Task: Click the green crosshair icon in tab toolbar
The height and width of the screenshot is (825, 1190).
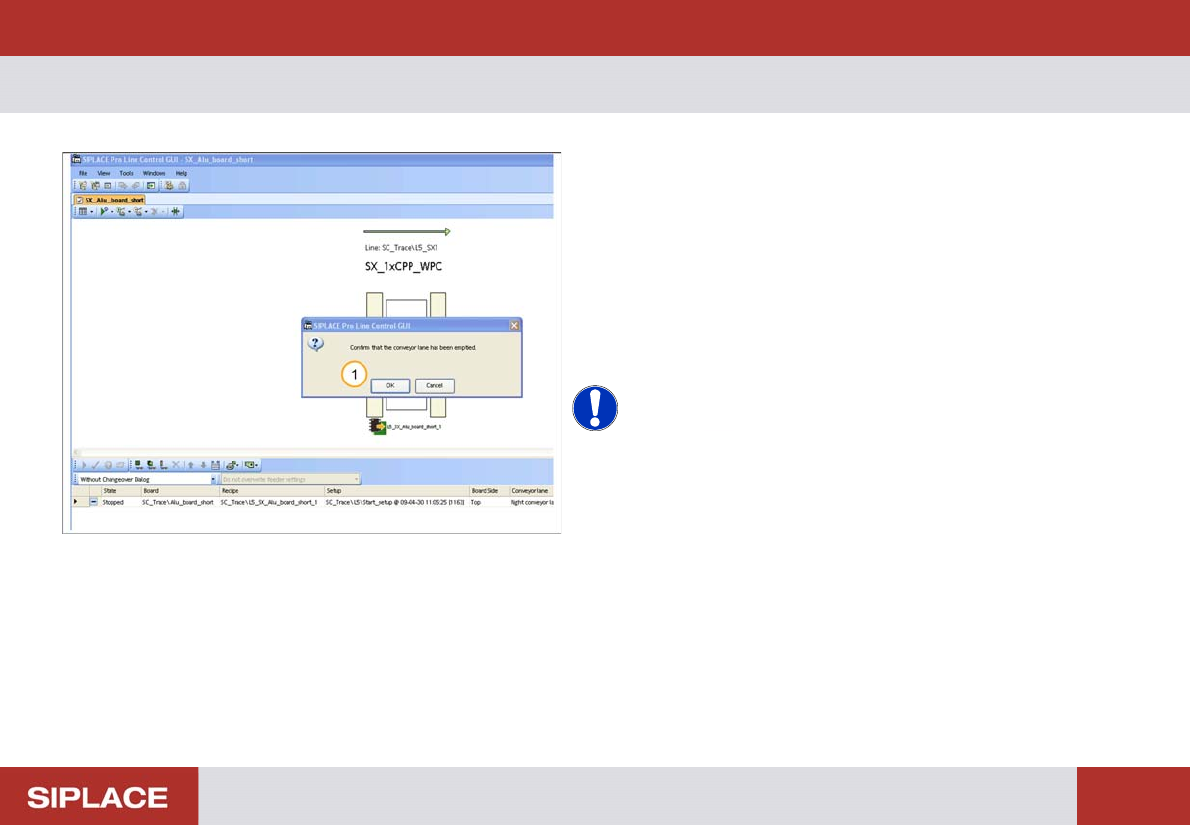Action: pos(175,212)
